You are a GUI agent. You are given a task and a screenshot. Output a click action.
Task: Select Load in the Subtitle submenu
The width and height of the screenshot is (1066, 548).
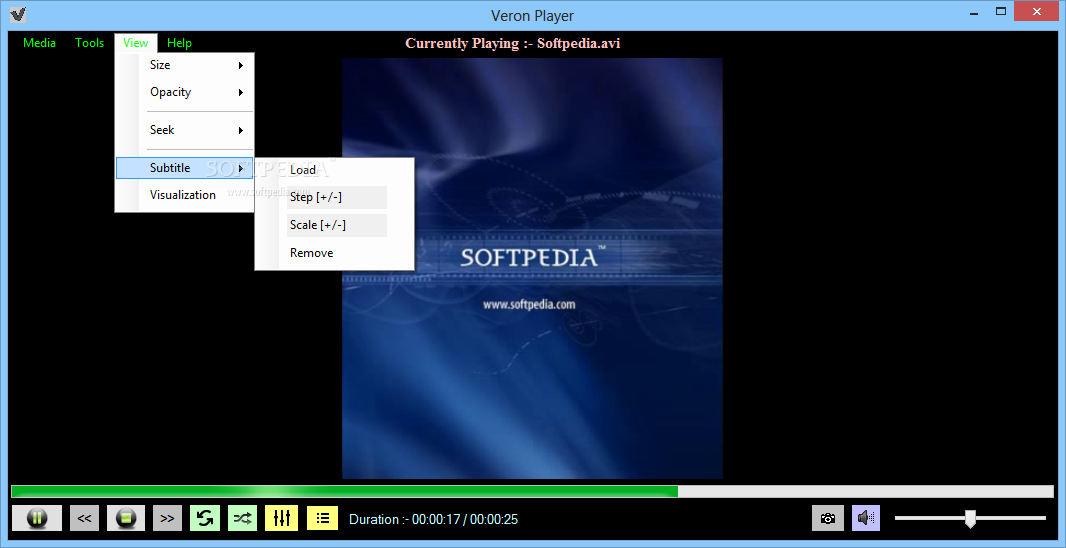coord(334,170)
